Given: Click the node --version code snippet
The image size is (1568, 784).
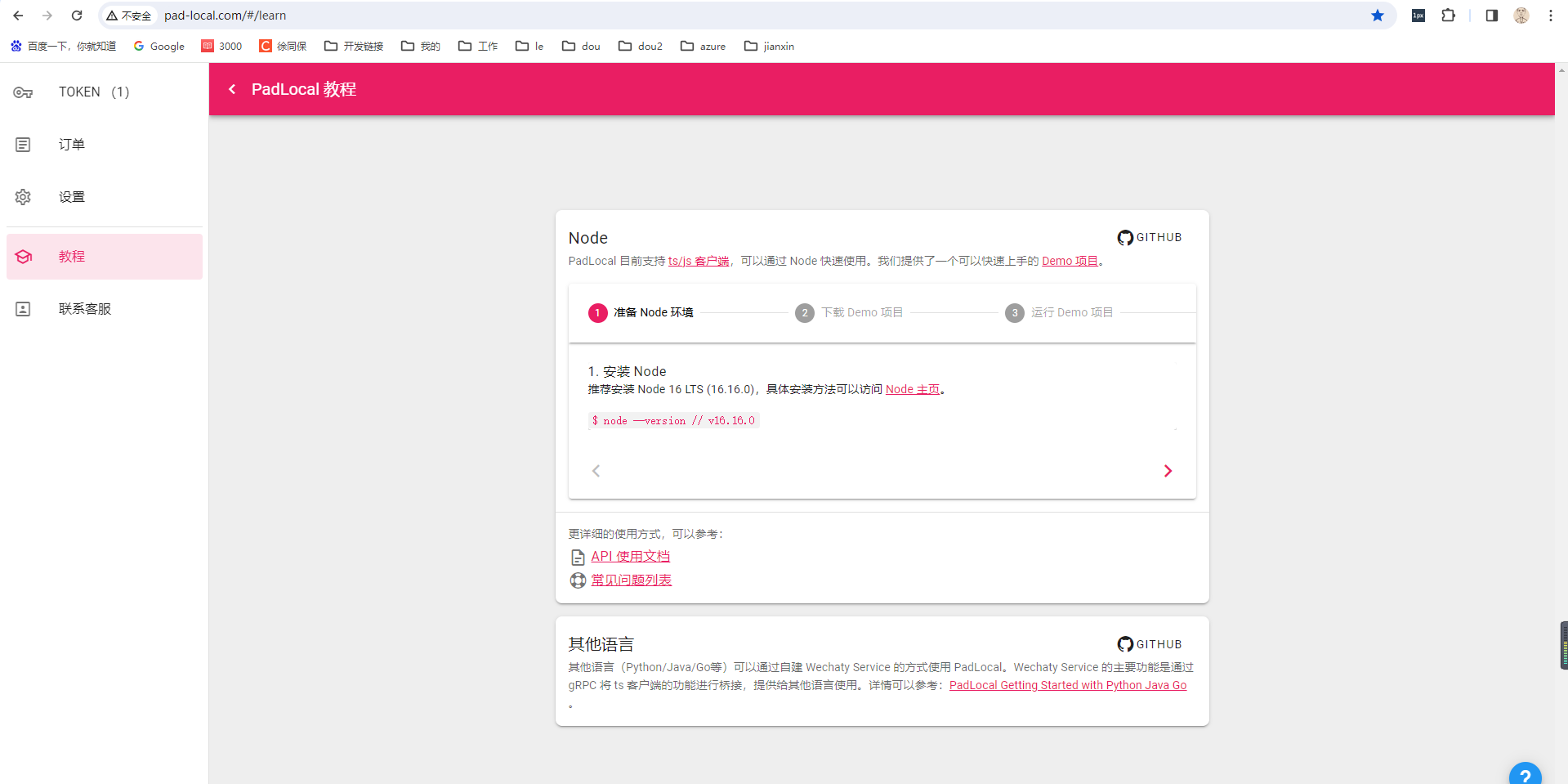Looking at the screenshot, I should (x=674, y=420).
